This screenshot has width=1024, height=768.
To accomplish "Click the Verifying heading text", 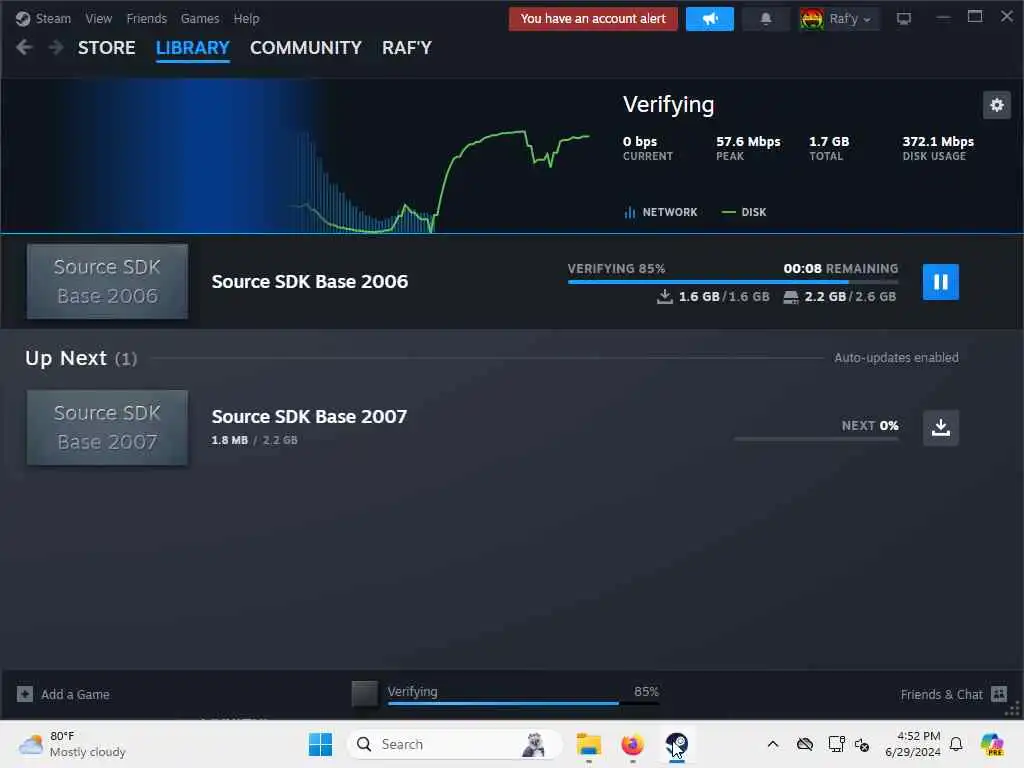I will click(x=668, y=104).
